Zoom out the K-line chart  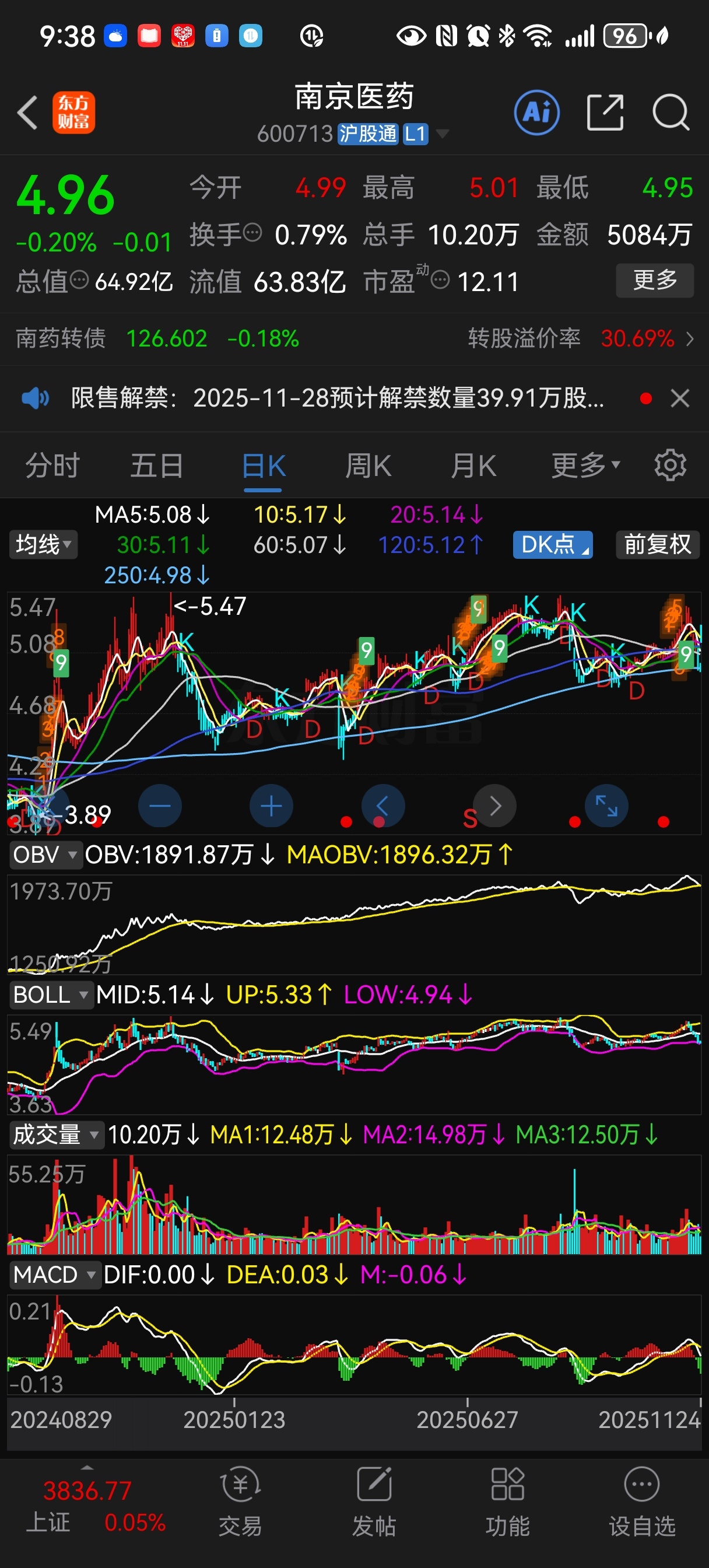pos(160,806)
